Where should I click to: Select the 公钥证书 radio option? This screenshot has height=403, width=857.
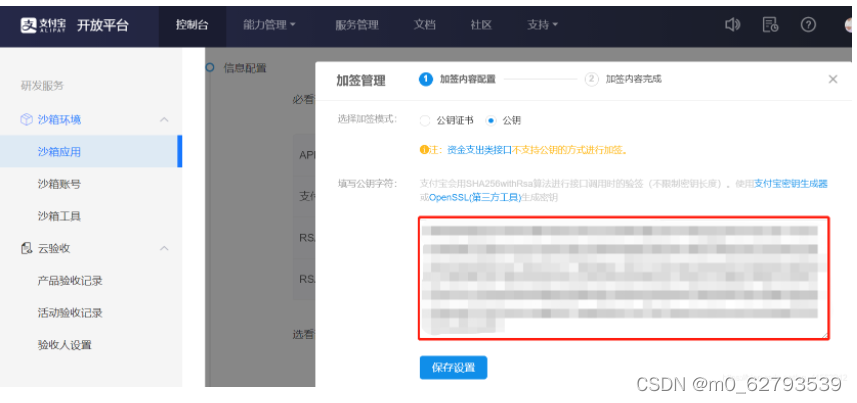(425, 120)
